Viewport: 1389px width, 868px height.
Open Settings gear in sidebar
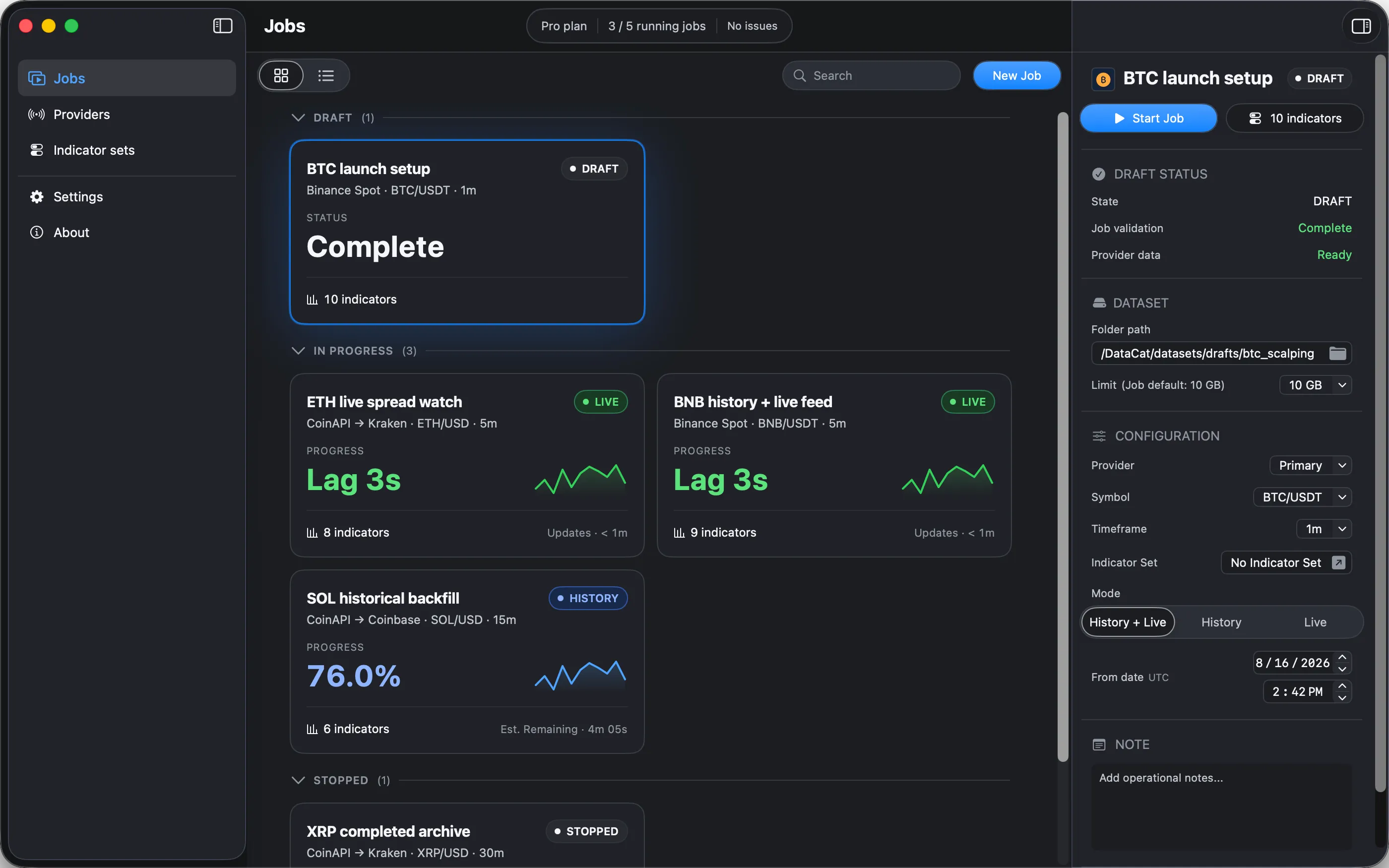(x=37, y=196)
